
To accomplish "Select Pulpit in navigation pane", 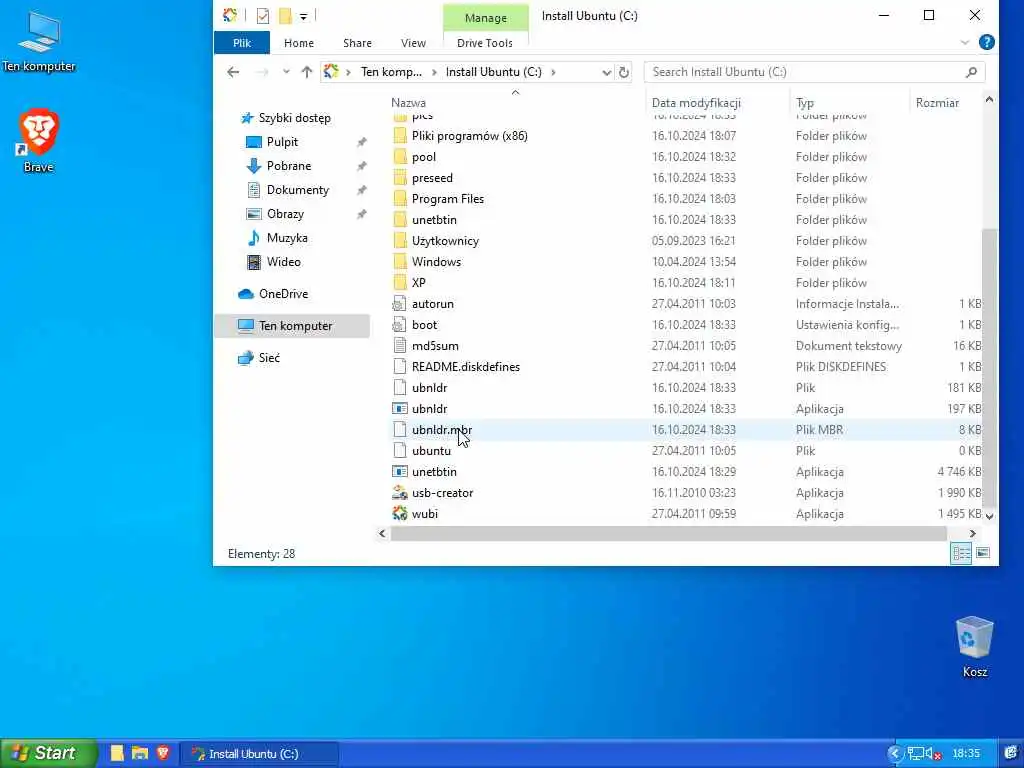I will (281, 142).
